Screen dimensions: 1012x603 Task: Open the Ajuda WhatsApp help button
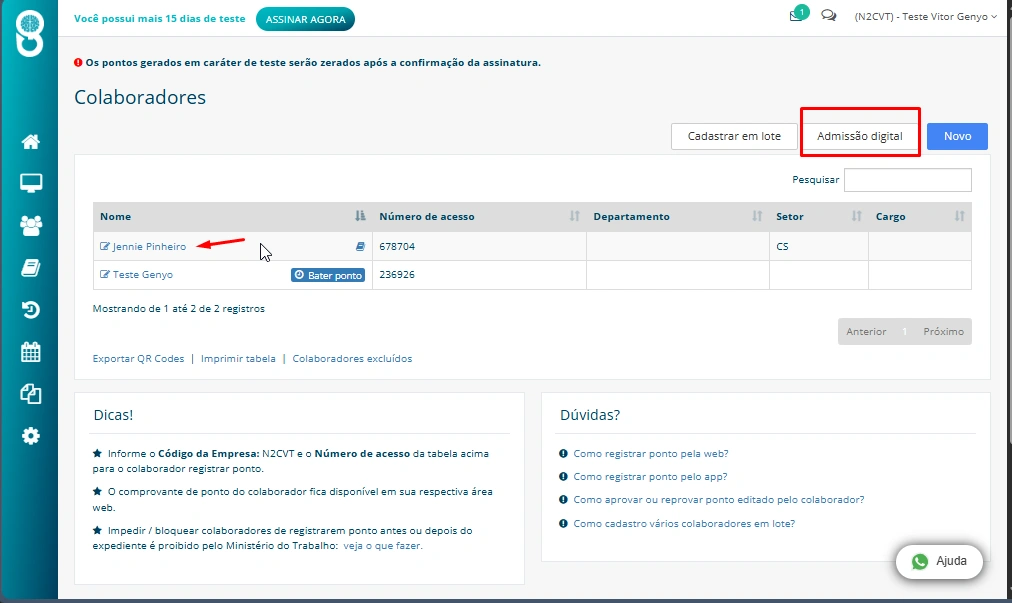click(939, 561)
